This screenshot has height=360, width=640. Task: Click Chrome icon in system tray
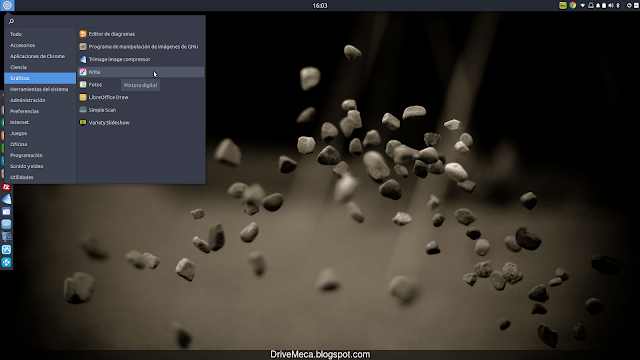pyautogui.click(x=573, y=5)
